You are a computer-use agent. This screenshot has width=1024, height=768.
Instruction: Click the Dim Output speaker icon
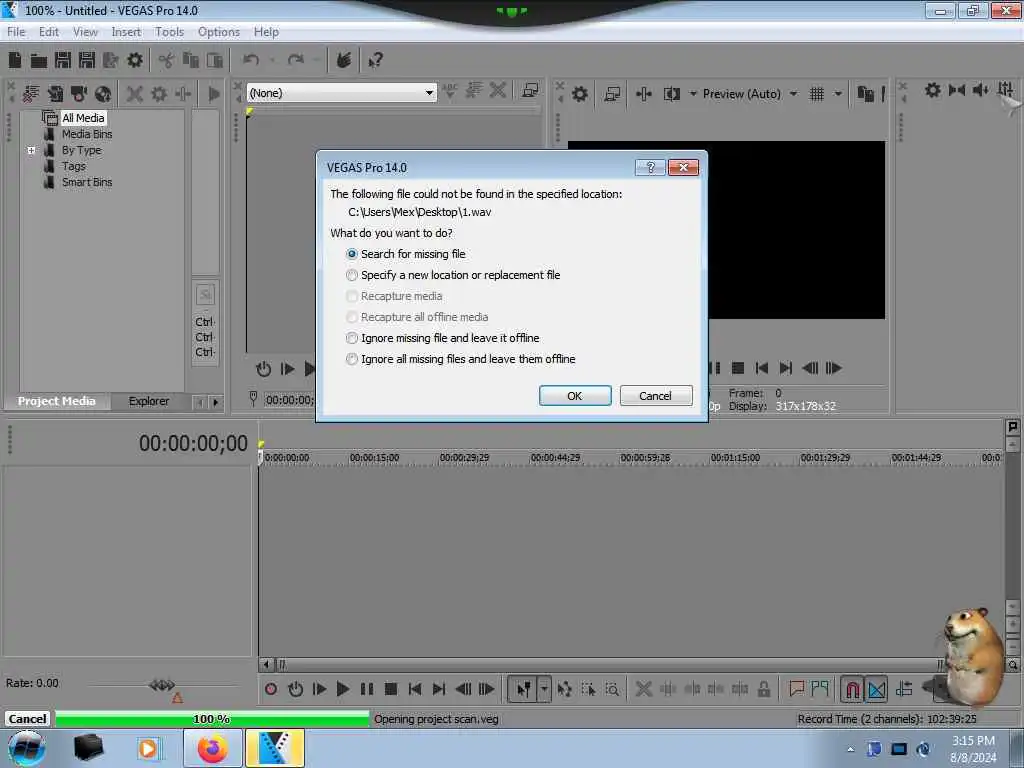[980, 90]
